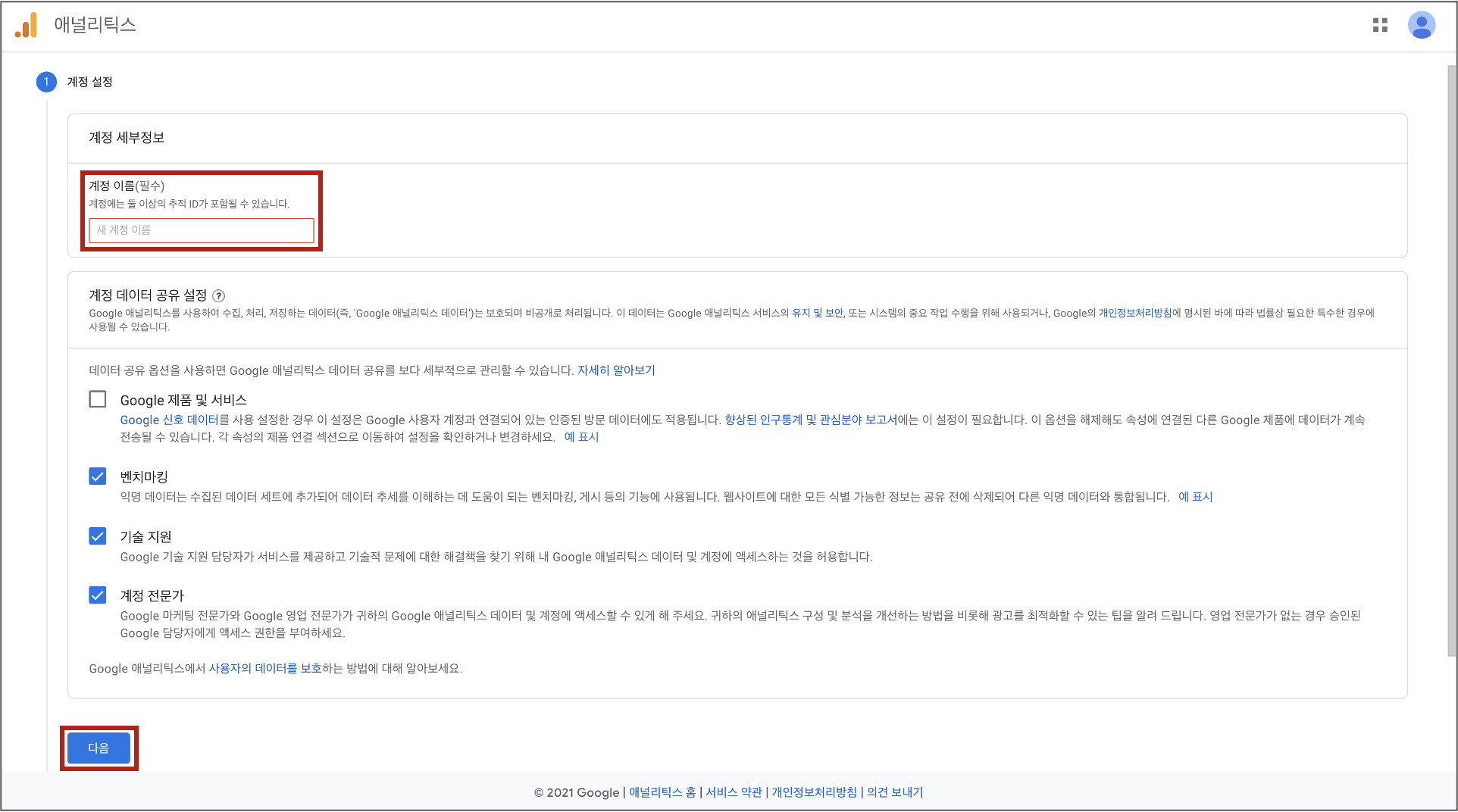Enable the Google 제품 및 서비스 checkbox

click(x=98, y=399)
